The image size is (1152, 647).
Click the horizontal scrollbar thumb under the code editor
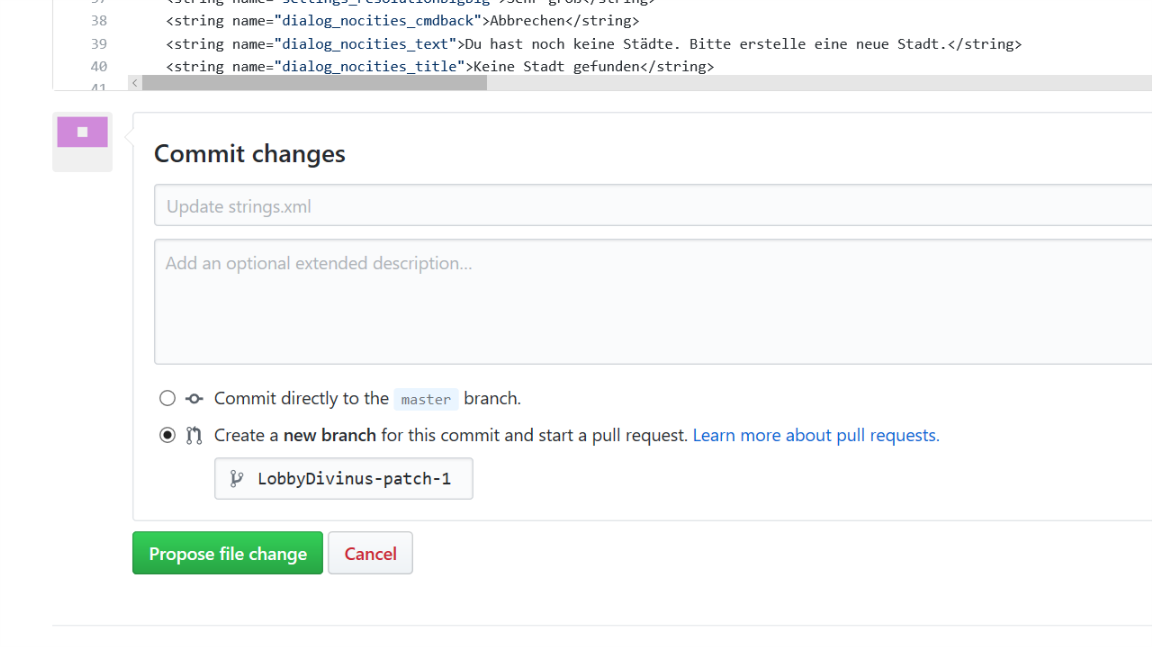pyautogui.click(x=314, y=83)
